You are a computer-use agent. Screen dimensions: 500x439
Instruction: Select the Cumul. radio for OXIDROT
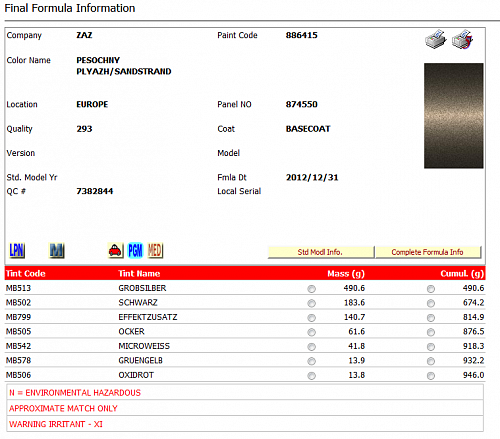coord(431,376)
